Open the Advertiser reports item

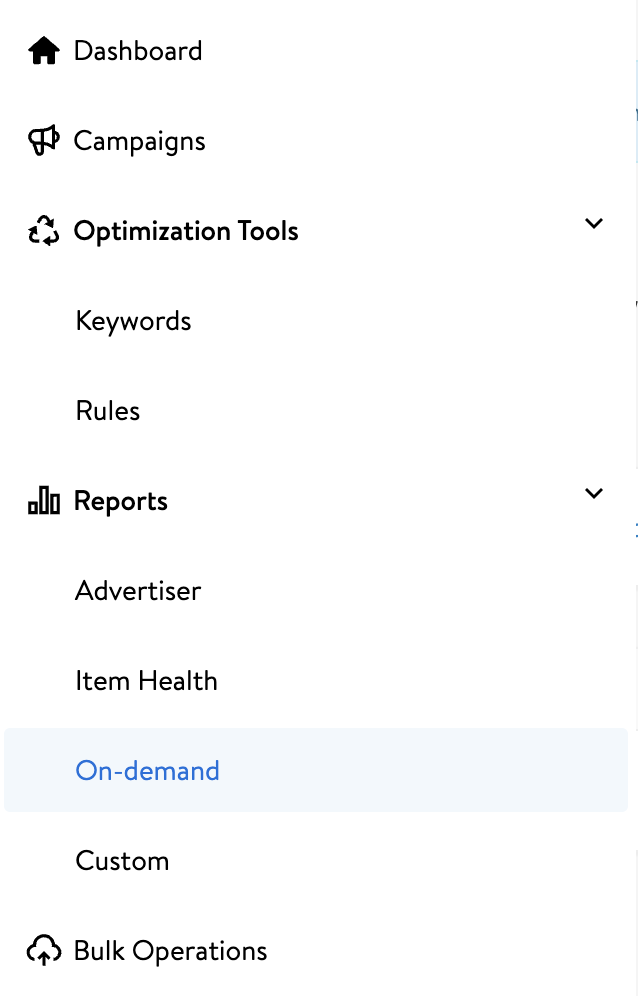(x=138, y=591)
